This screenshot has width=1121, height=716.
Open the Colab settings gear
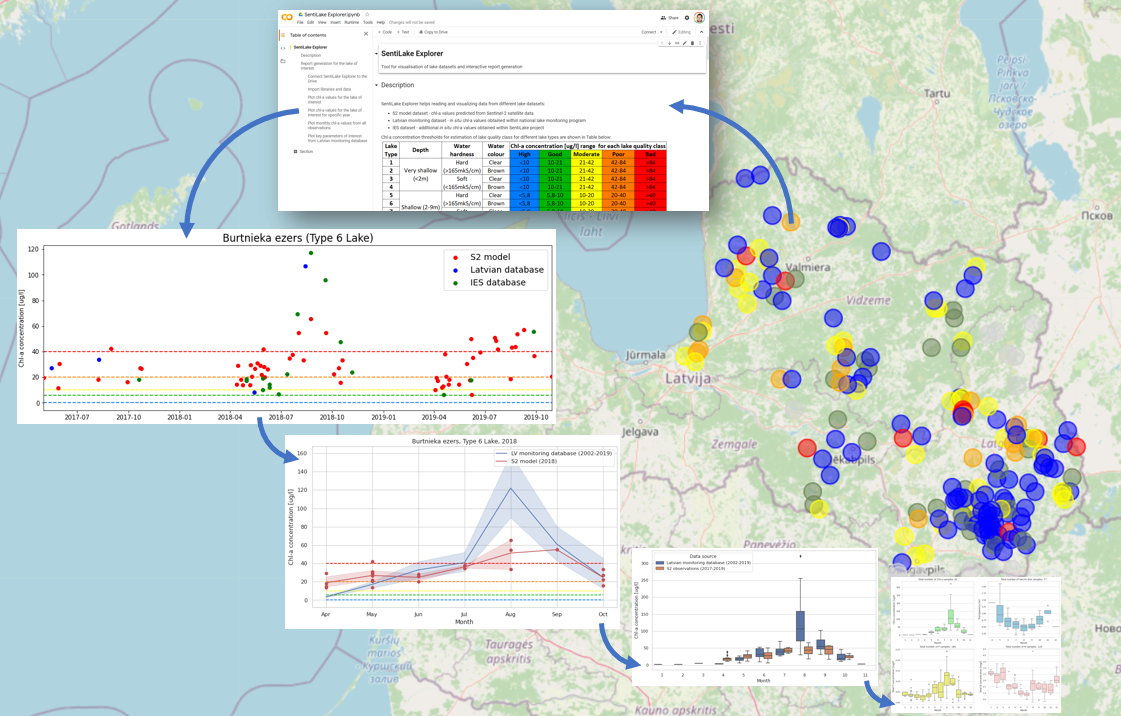pyautogui.click(x=687, y=18)
